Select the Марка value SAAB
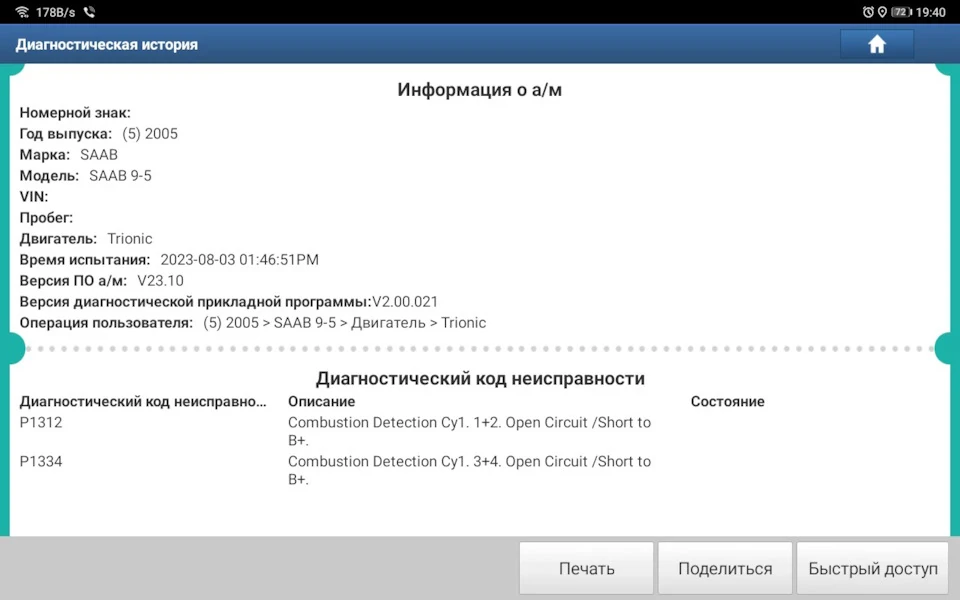This screenshot has width=960, height=600. [99, 154]
